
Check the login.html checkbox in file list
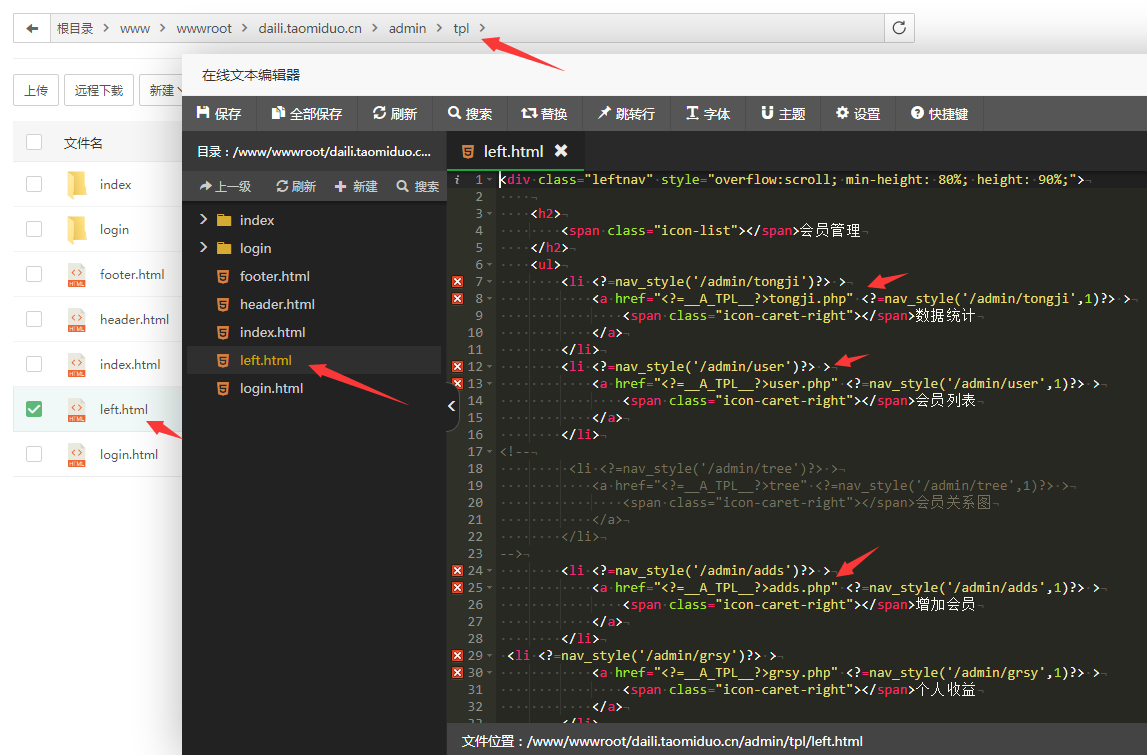pyautogui.click(x=34, y=454)
